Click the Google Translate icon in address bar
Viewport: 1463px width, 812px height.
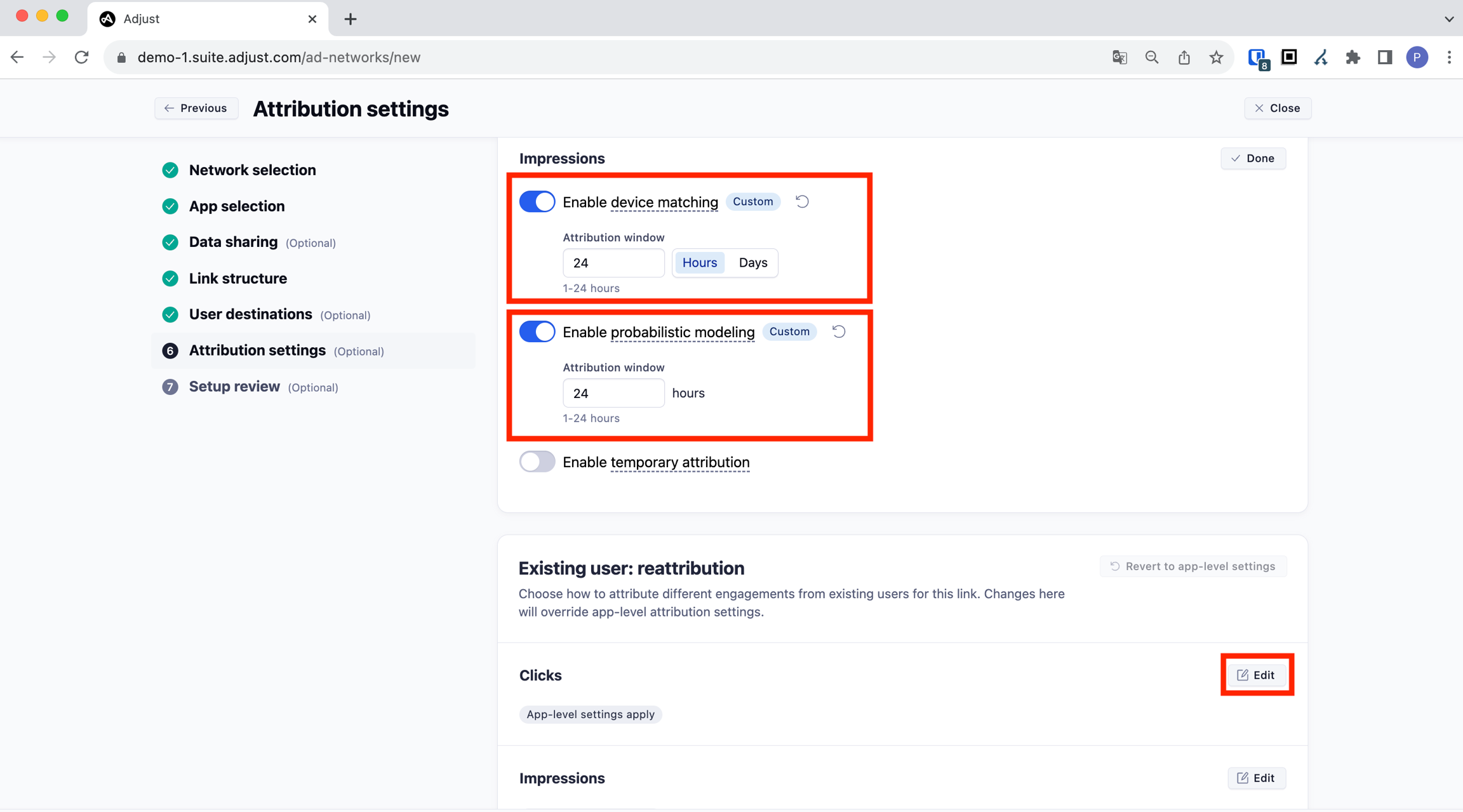[x=1119, y=57]
